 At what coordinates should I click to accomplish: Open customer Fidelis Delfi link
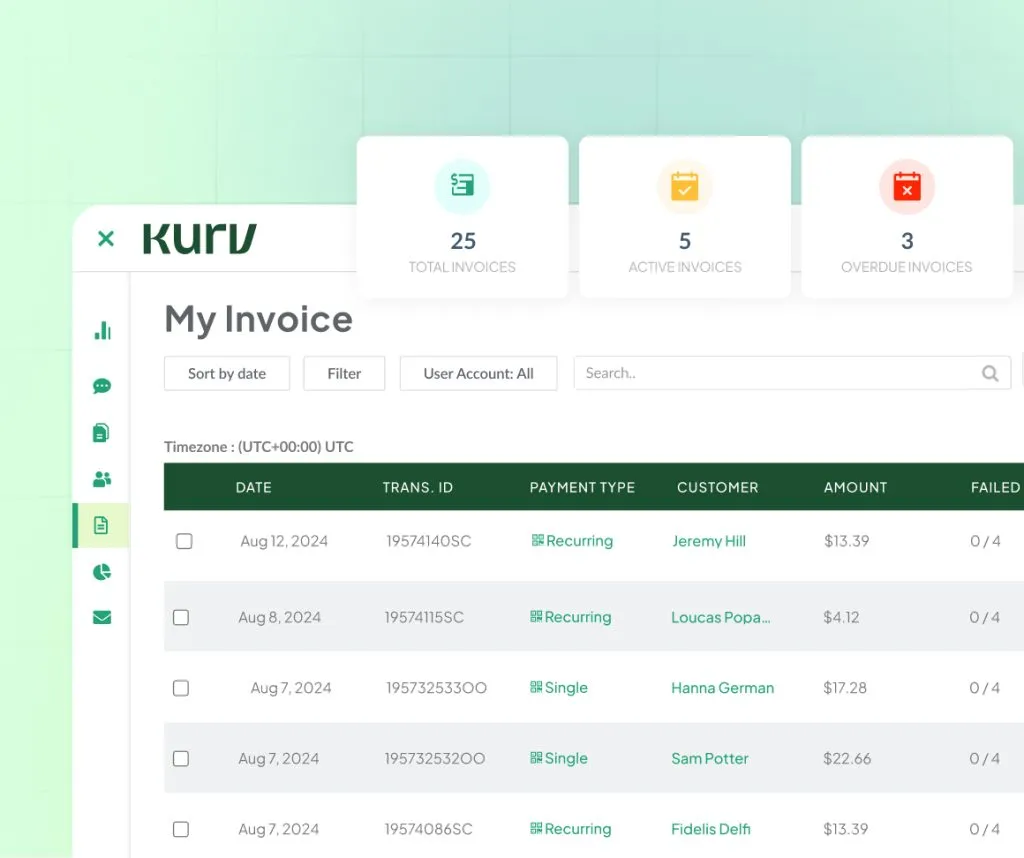pos(711,829)
